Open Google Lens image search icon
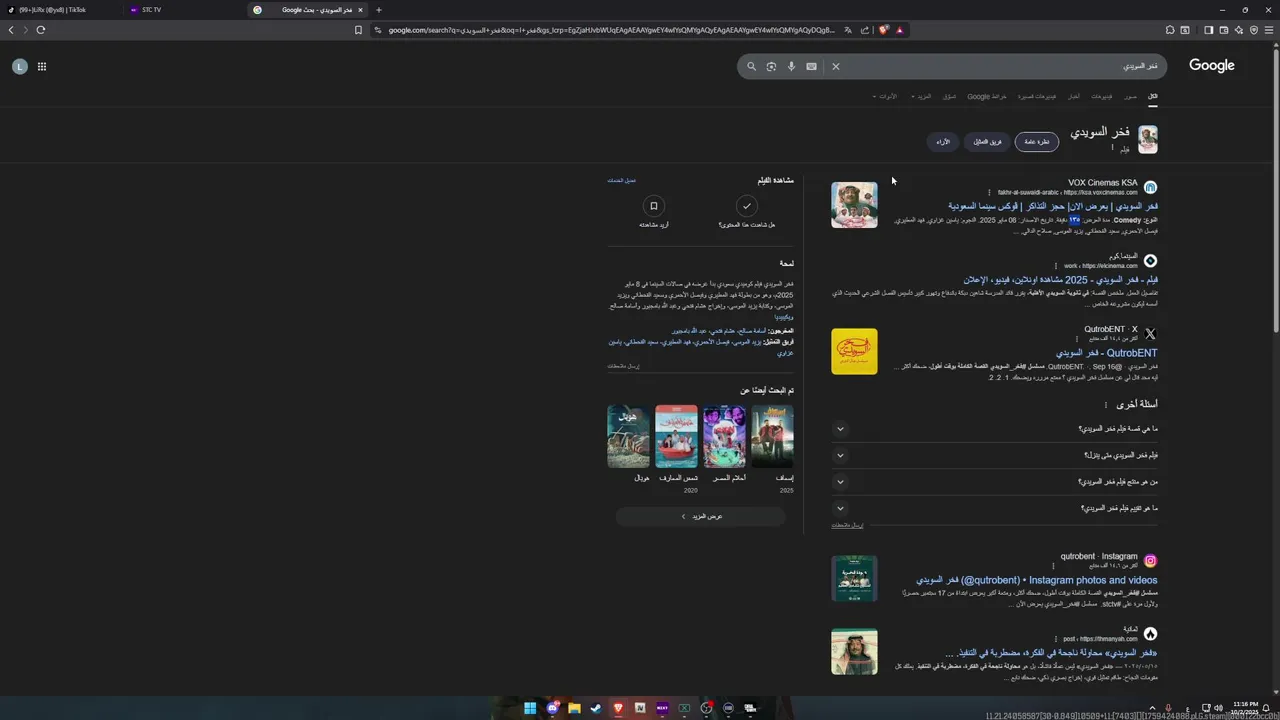 coord(771,67)
